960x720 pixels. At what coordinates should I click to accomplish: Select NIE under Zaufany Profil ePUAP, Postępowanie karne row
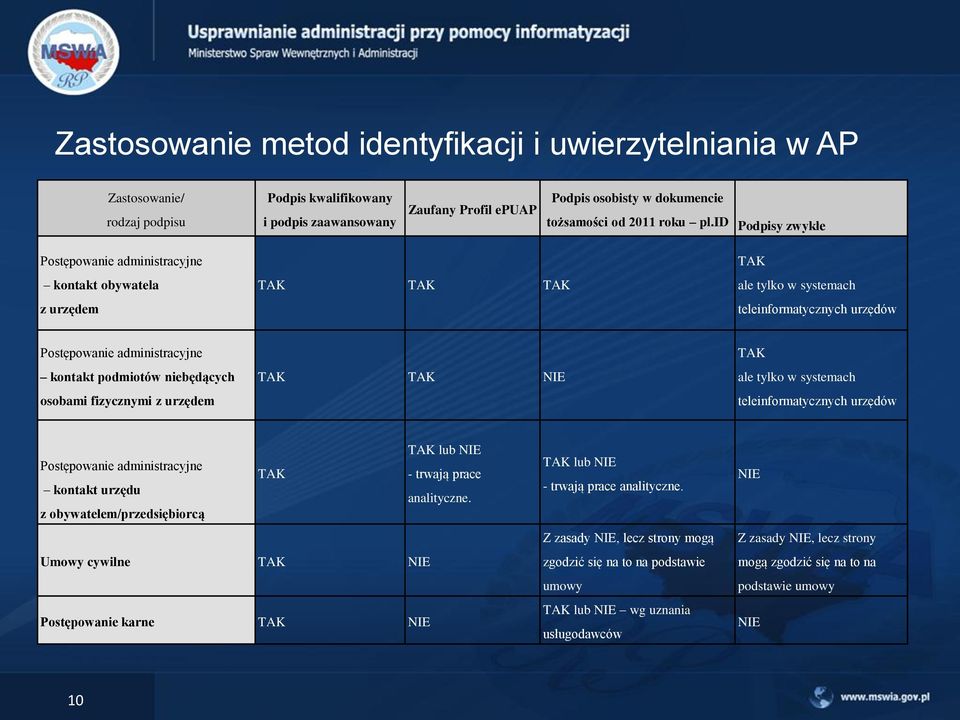click(x=419, y=622)
